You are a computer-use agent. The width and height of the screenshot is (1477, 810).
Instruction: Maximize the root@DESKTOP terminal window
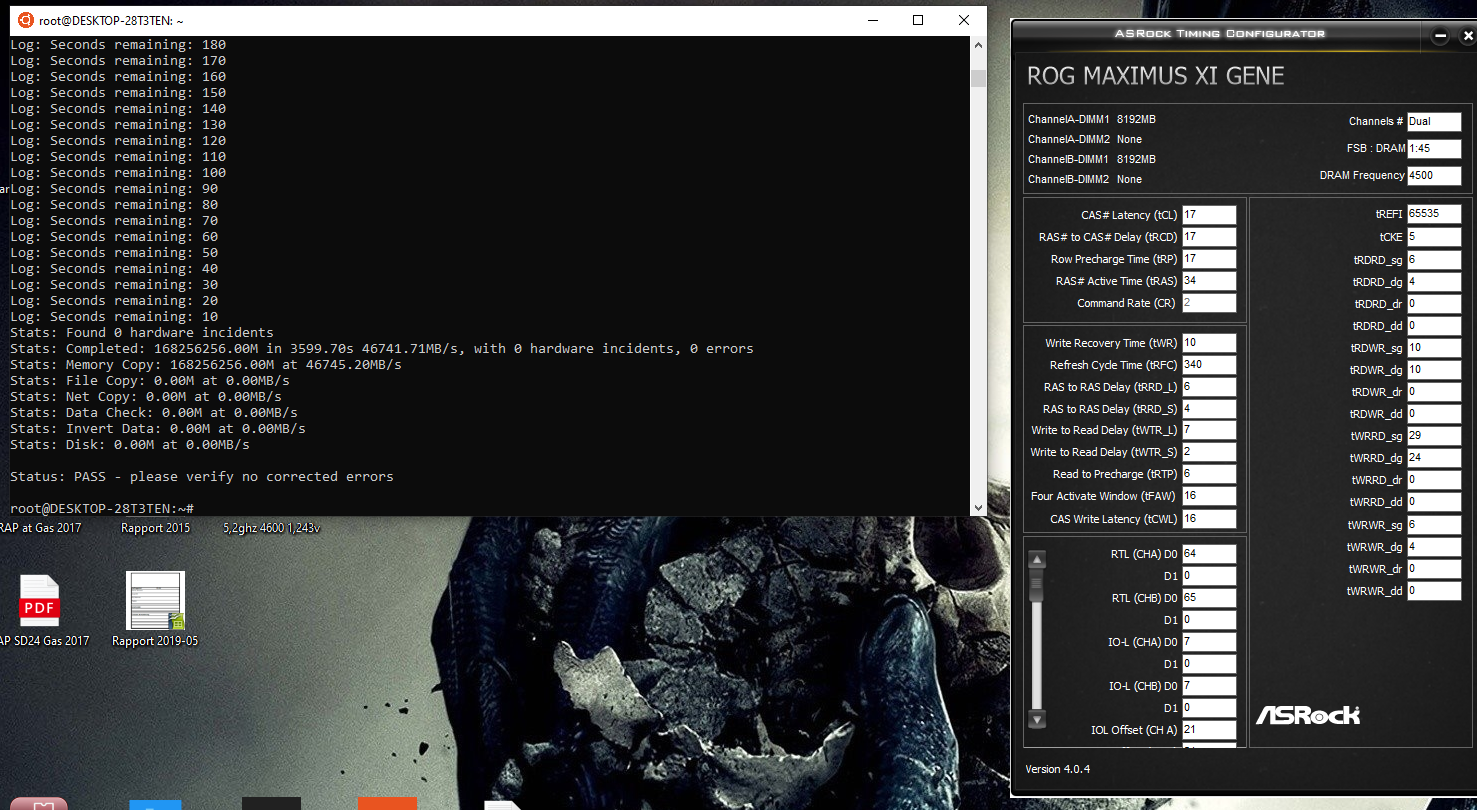pos(918,20)
